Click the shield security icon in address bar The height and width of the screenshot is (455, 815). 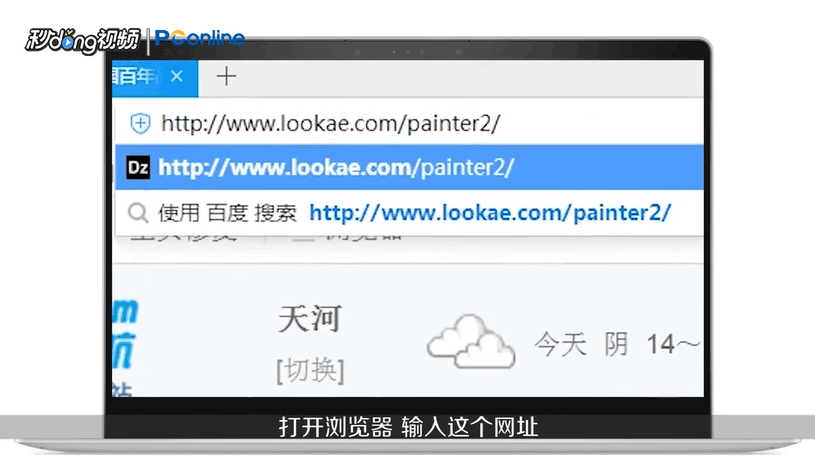click(140, 124)
